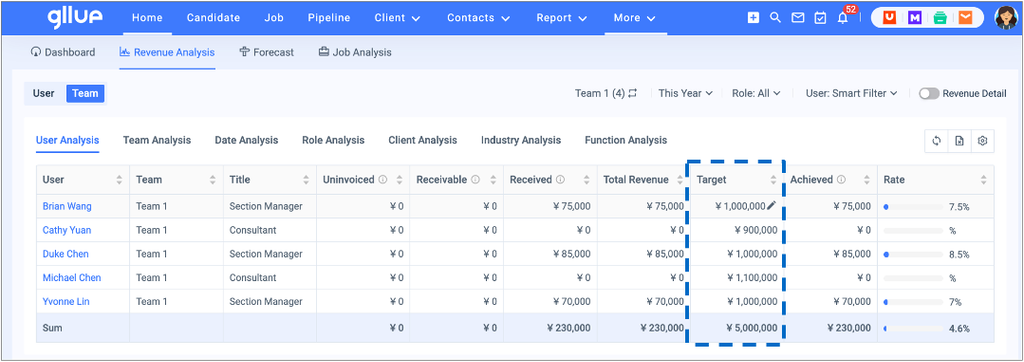
Task: Select the Team view button
Action: tap(85, 93)
